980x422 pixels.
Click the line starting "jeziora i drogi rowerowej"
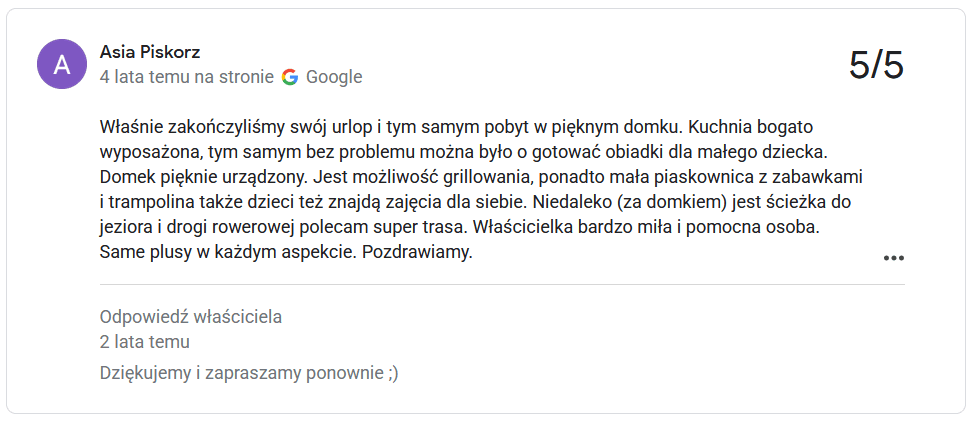[x=459, y=228]
